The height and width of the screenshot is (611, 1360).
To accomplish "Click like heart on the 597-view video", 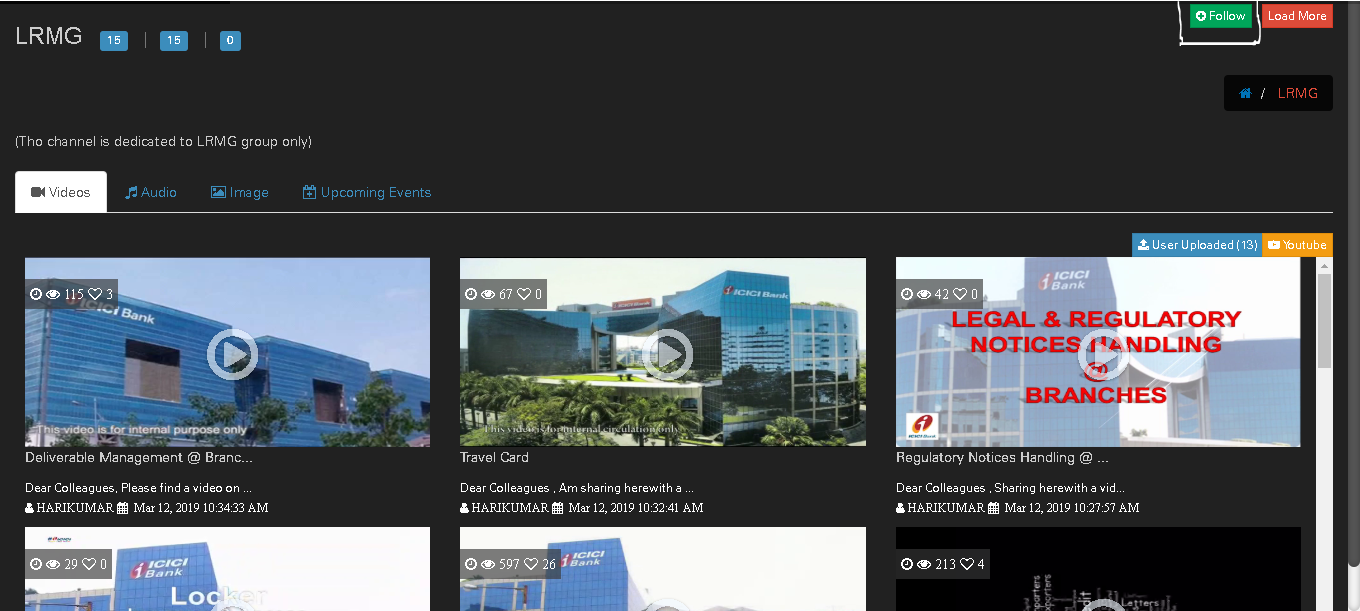I will click(x=530, y=564).
